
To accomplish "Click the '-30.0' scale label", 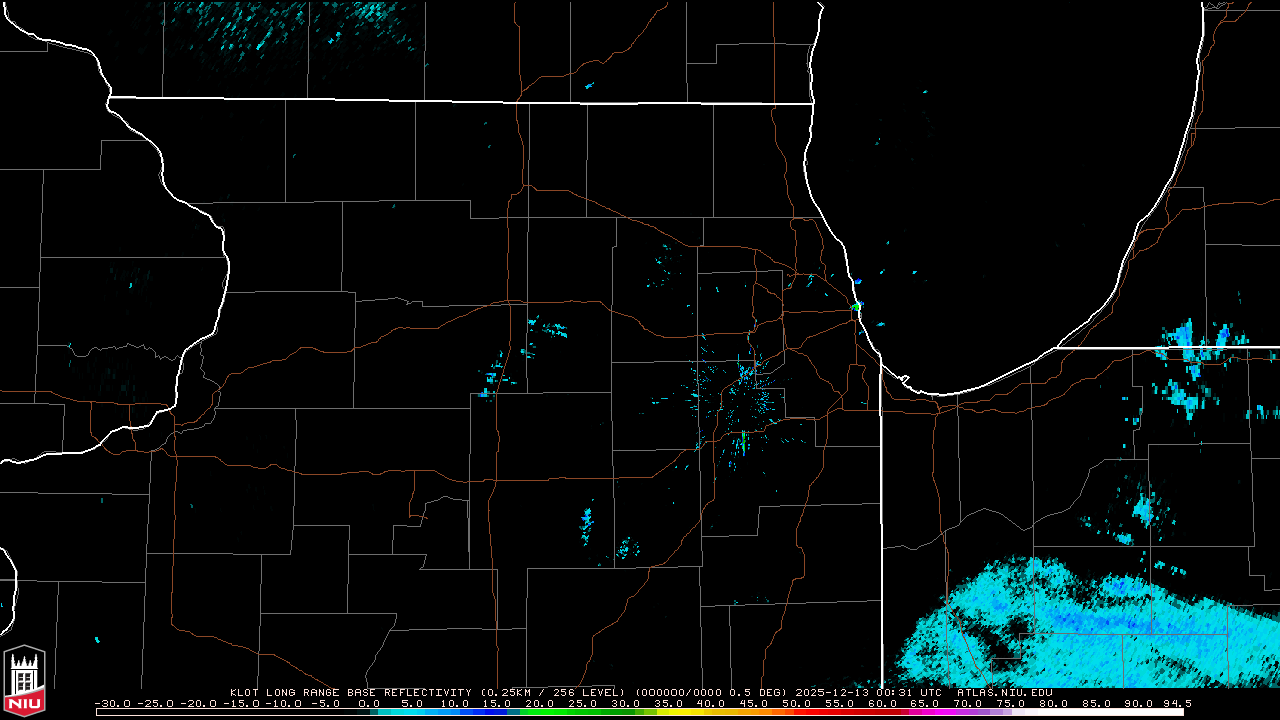I will [112, 703].
